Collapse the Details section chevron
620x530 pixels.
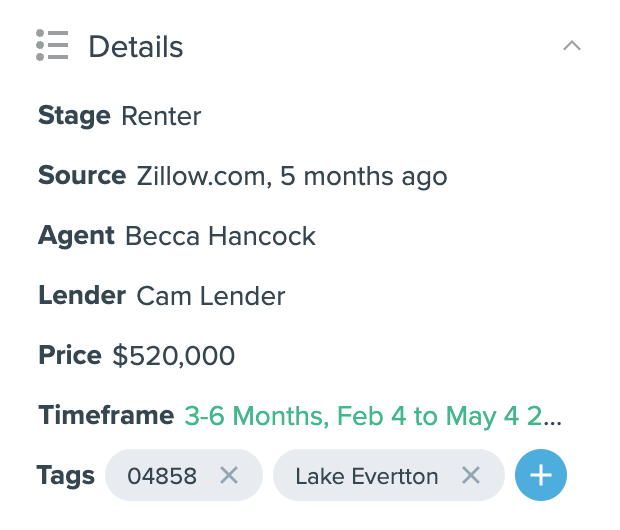tap(572, 46)
